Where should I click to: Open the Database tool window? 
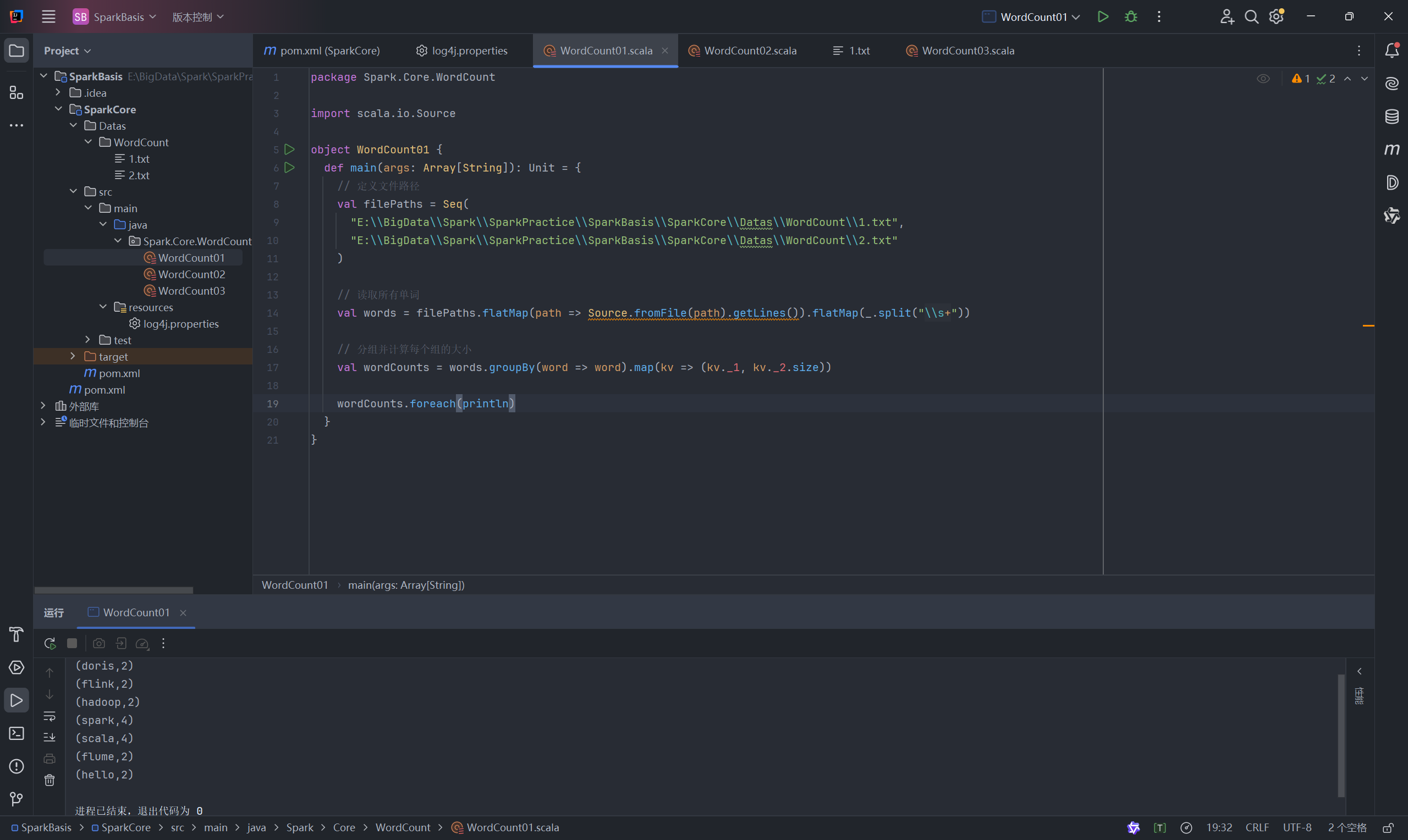pos(1391,117)
